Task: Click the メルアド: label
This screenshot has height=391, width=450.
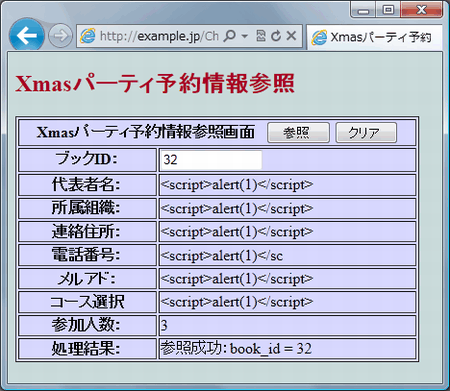Action: pos(87,278)
